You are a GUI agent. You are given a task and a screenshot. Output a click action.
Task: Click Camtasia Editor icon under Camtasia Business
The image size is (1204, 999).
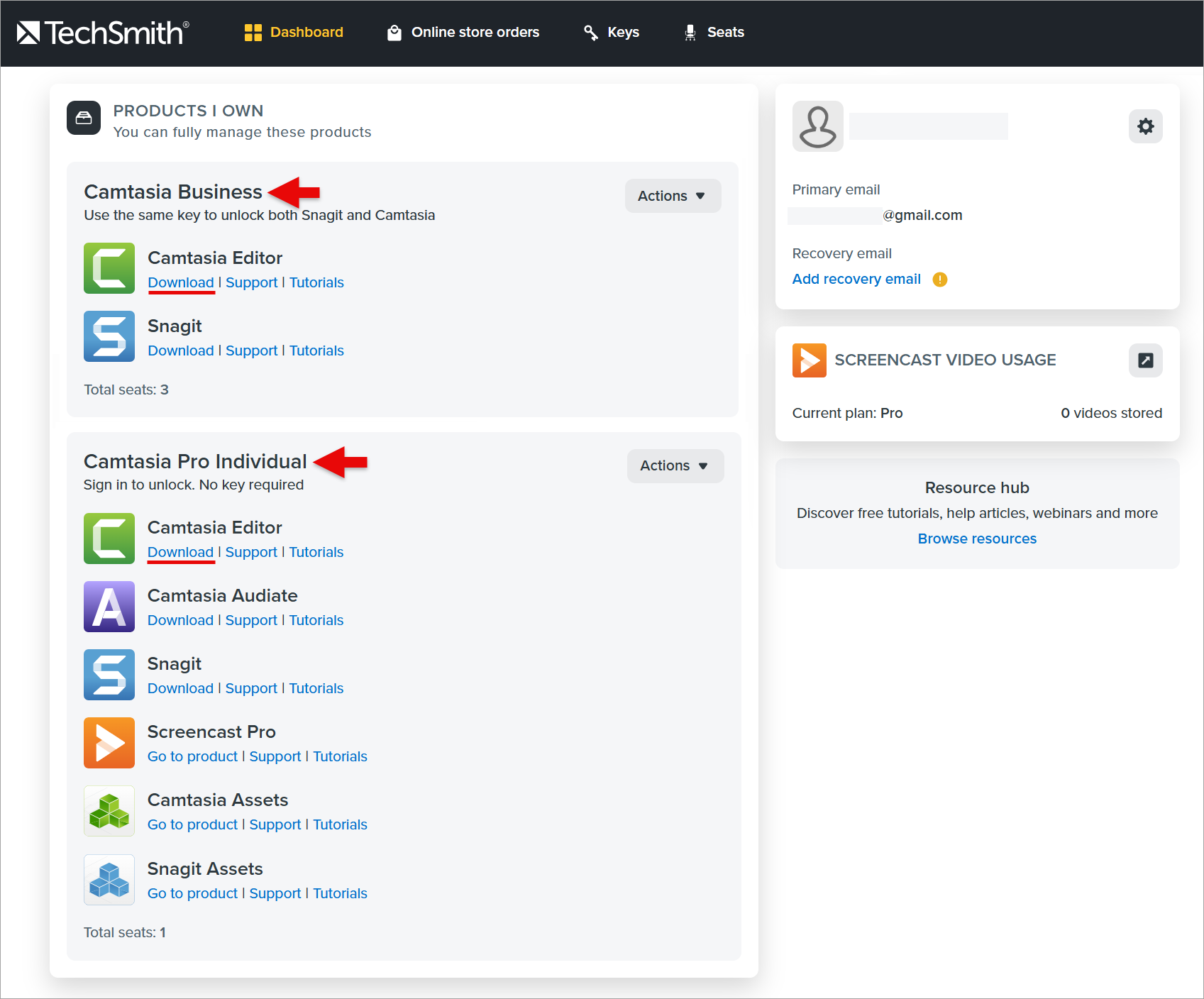[109, 268]
